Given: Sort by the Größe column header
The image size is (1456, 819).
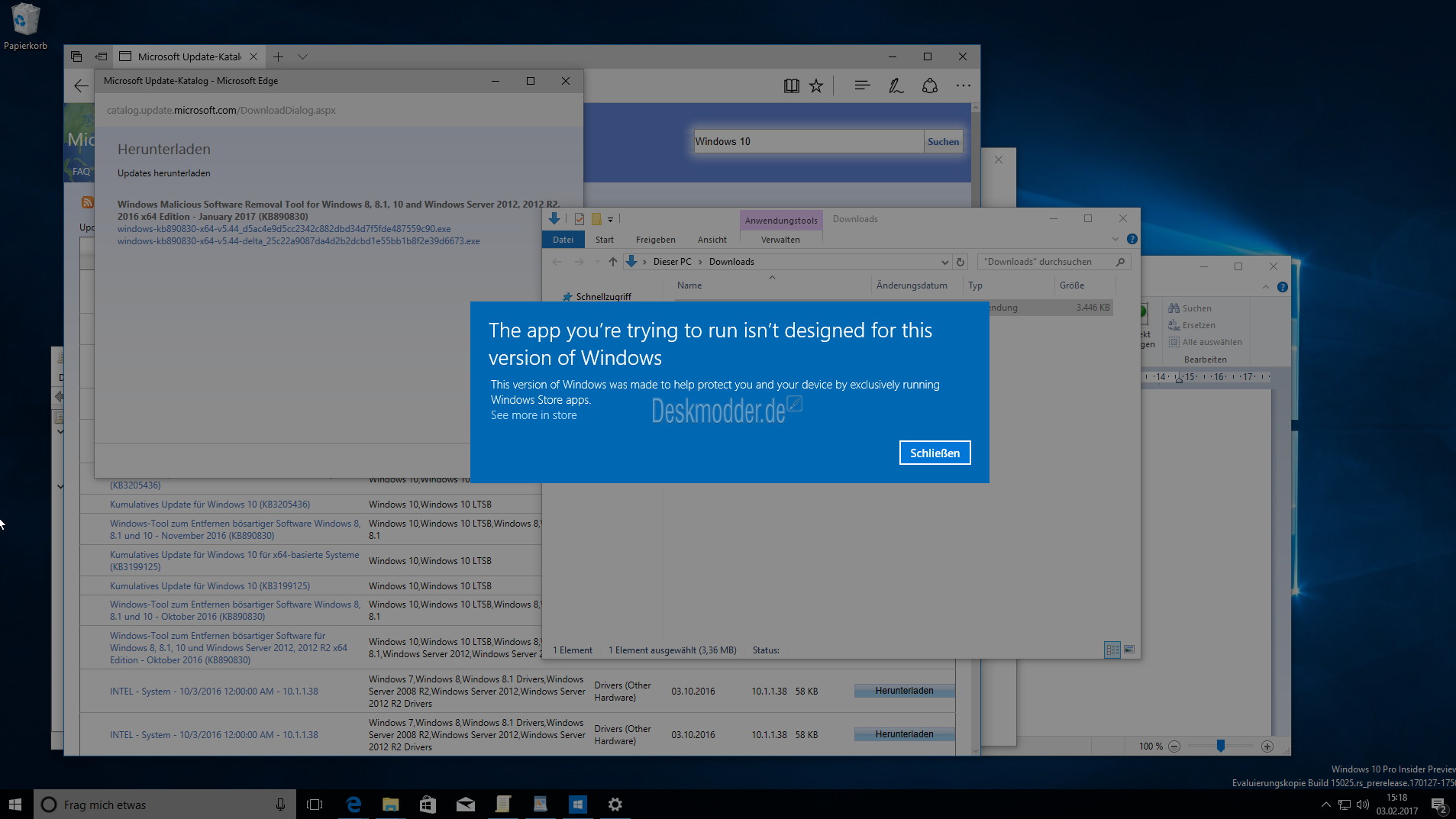Looking at the screenshot, I should 1084,285.
